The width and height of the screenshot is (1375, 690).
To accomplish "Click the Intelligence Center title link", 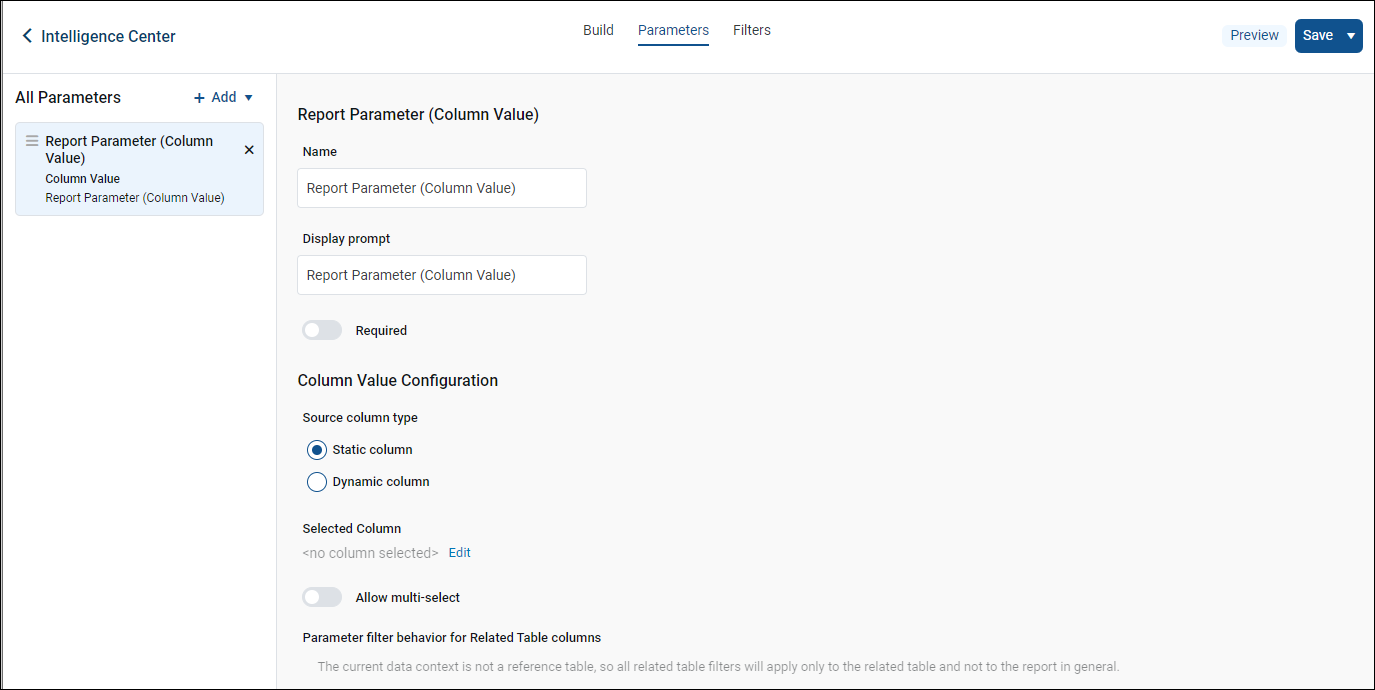I will pos(108,36).
